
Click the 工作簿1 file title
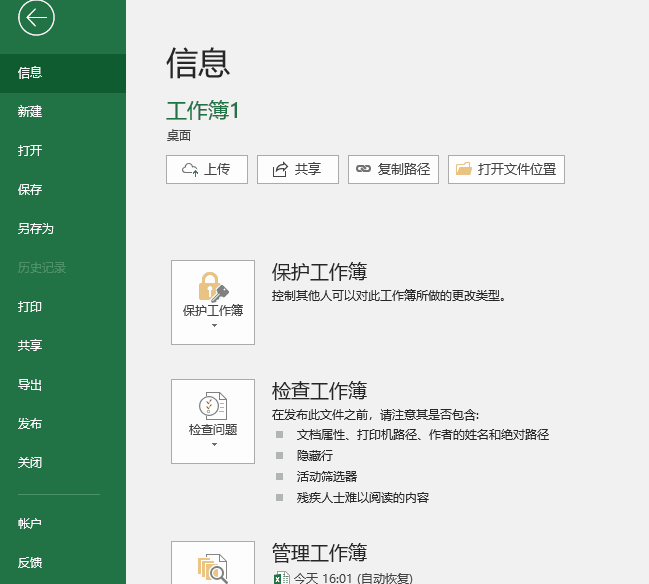point(202,111)
